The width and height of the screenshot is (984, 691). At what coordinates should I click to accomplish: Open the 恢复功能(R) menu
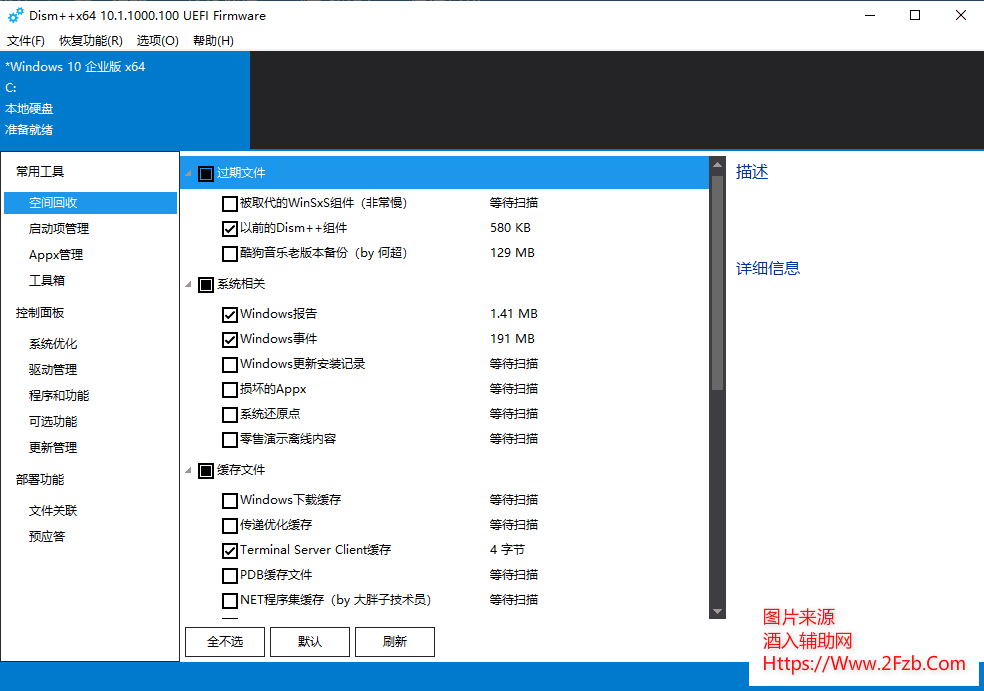(x=91, y=41)
